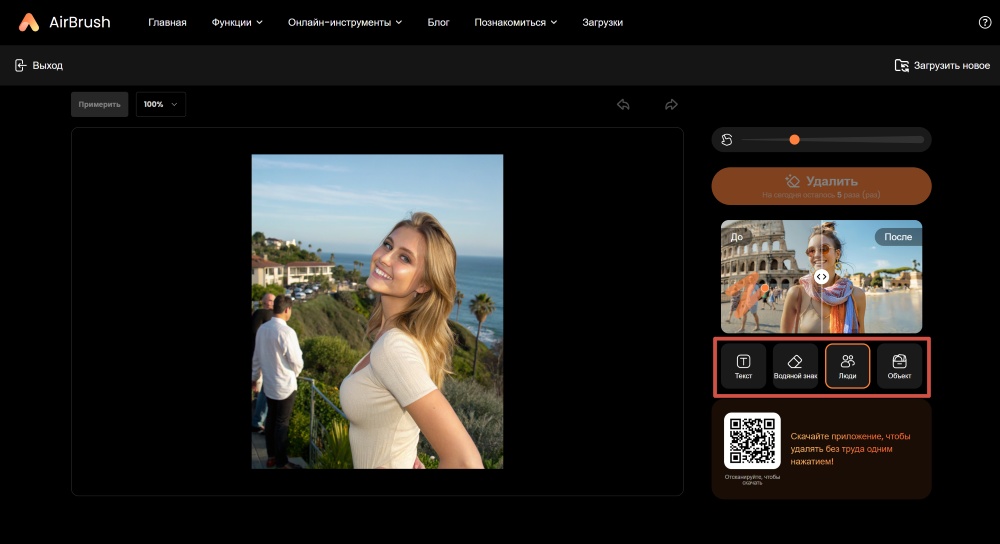Open the 100% zoom dropdown

pyautogui.click(x=161, y=104)
